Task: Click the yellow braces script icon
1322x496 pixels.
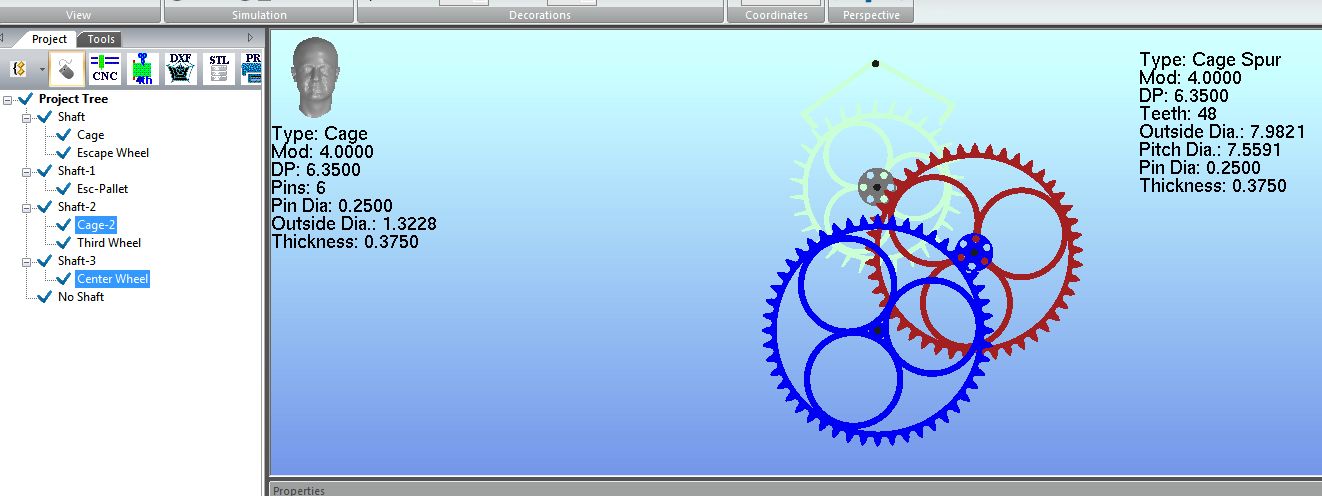Action: (x=19, y=70)
